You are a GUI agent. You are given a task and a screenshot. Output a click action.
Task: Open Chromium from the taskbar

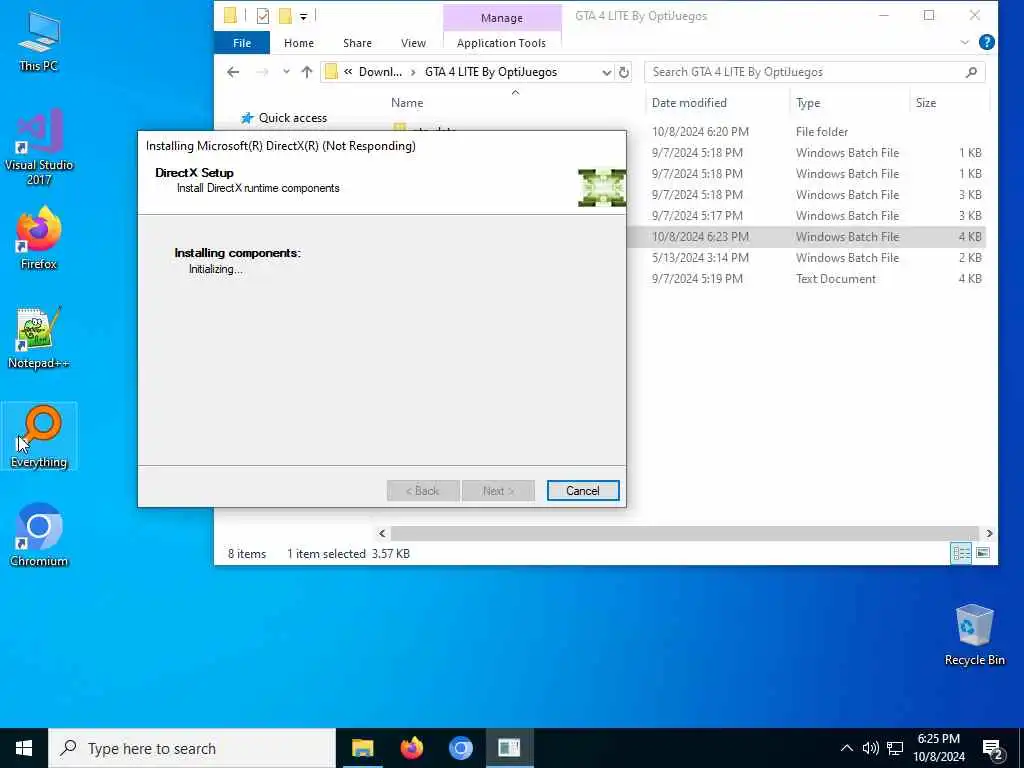460,748
